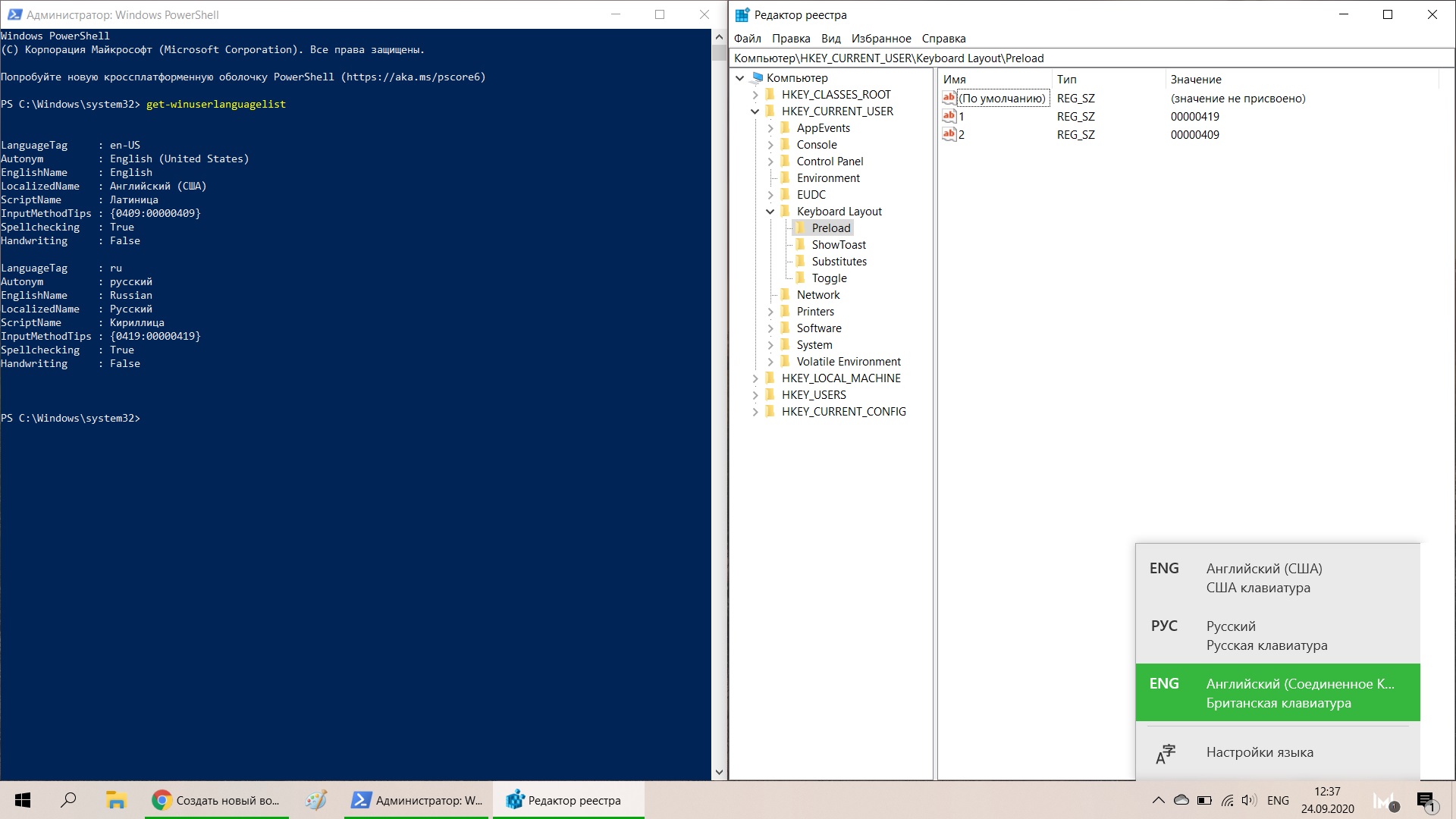Select the ShowToast key
Viewport: 1456px width, 819px height.
(x=839, y=245)
